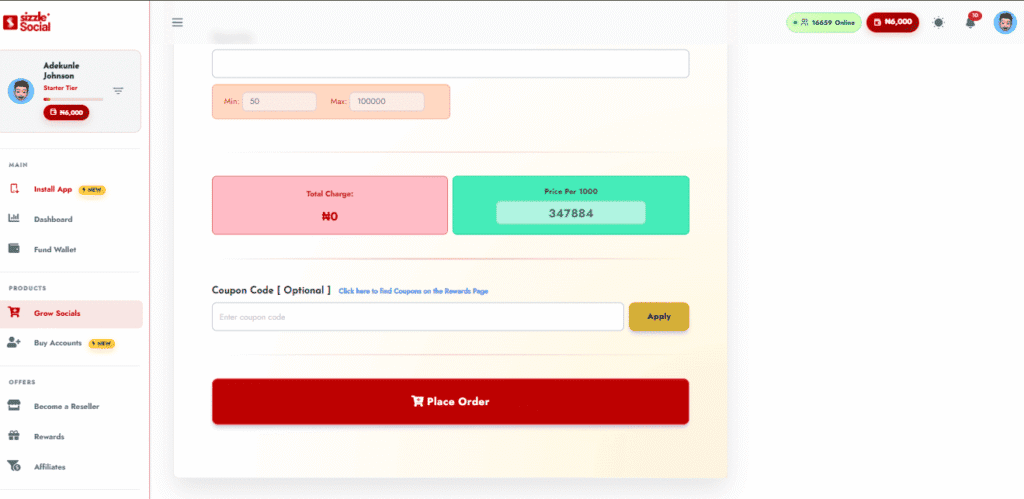The height and width of the screenshot is (499, 1024).
Task: Click the Fund Wallet icon
Action: [14, 249]
